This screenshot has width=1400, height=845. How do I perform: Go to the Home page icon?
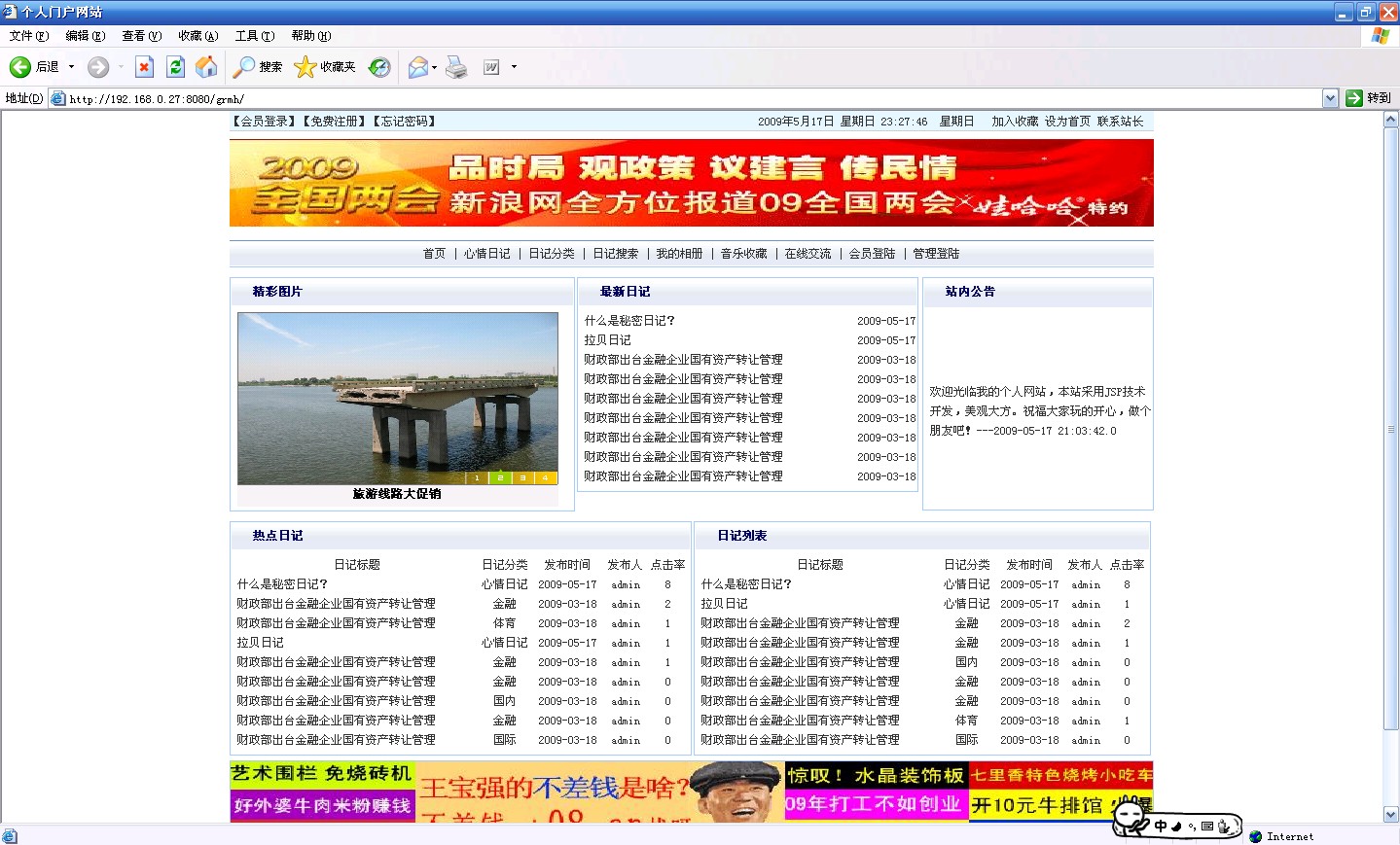point(206,67)
